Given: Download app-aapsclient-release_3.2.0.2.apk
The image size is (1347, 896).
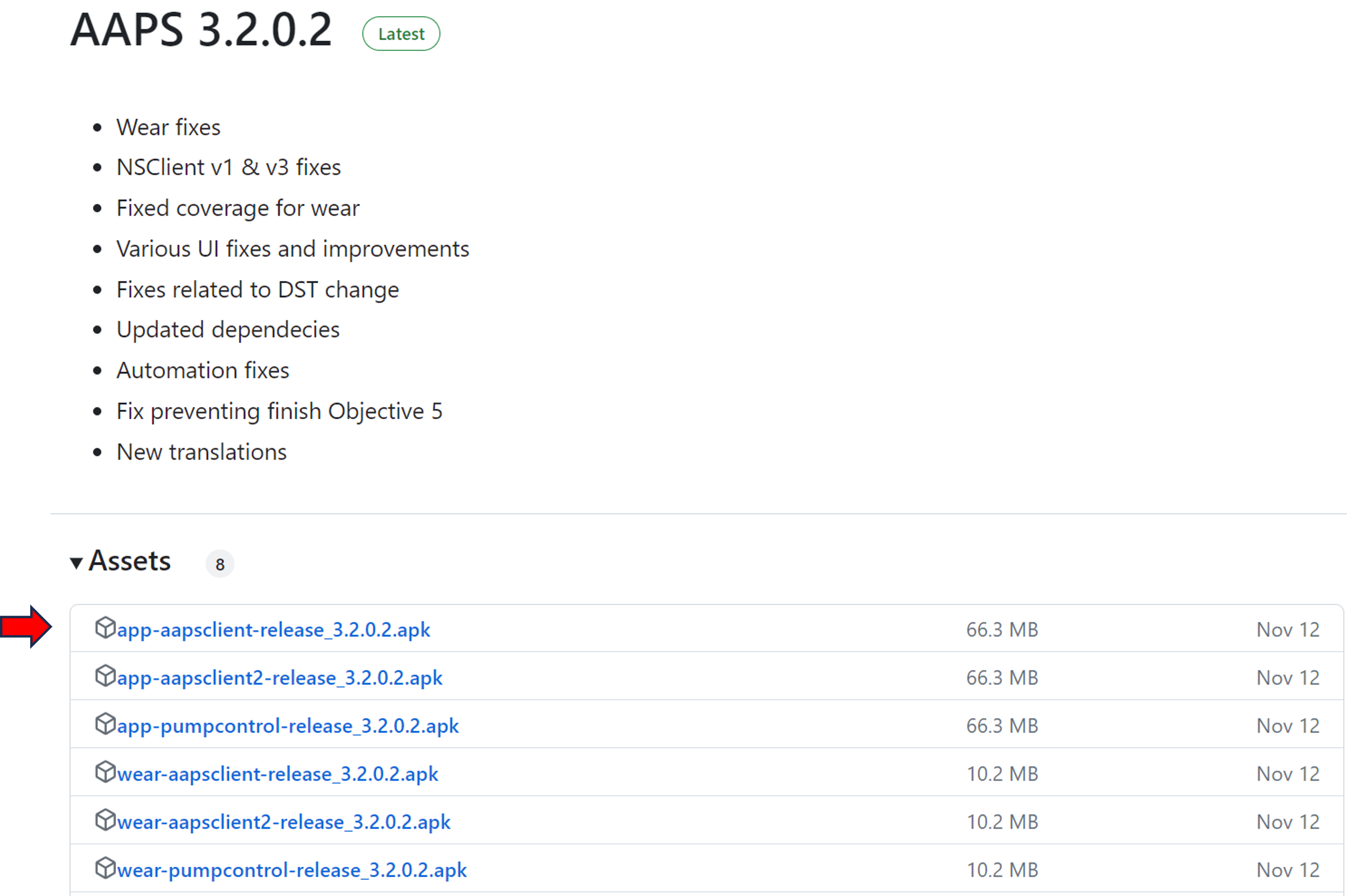Looking at the screenshot, I should pyautogui.click(x=273, y=630).
